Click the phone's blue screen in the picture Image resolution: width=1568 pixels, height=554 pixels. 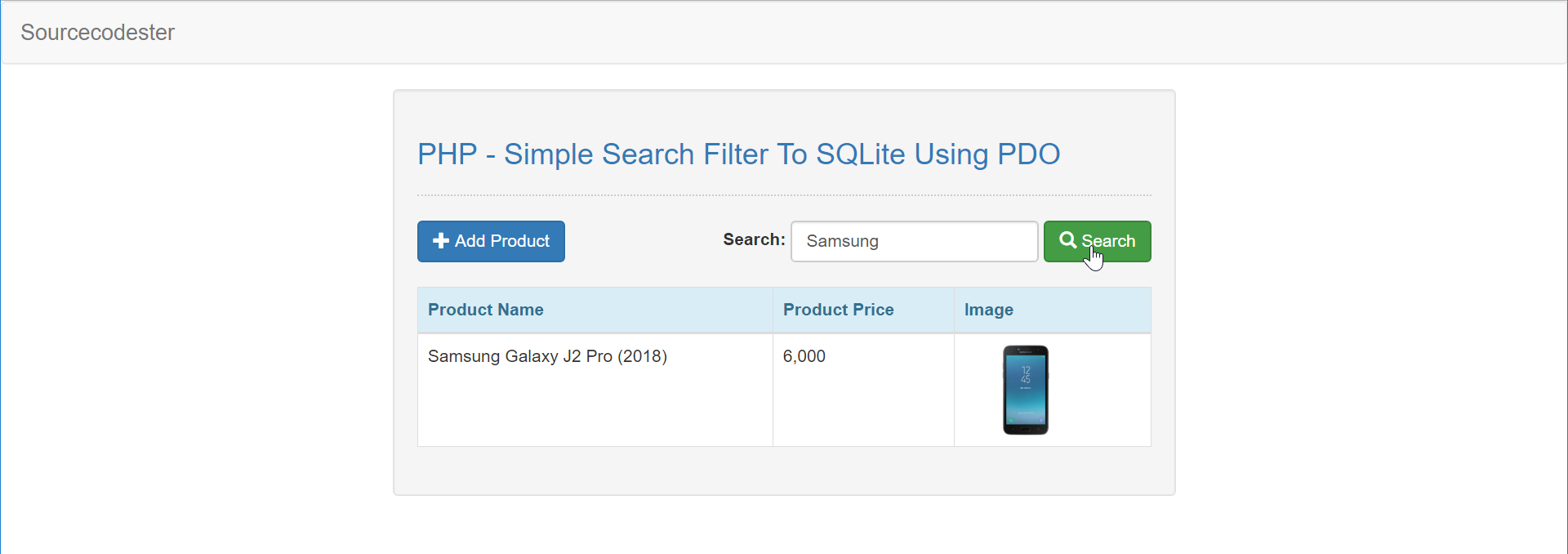1026,389
